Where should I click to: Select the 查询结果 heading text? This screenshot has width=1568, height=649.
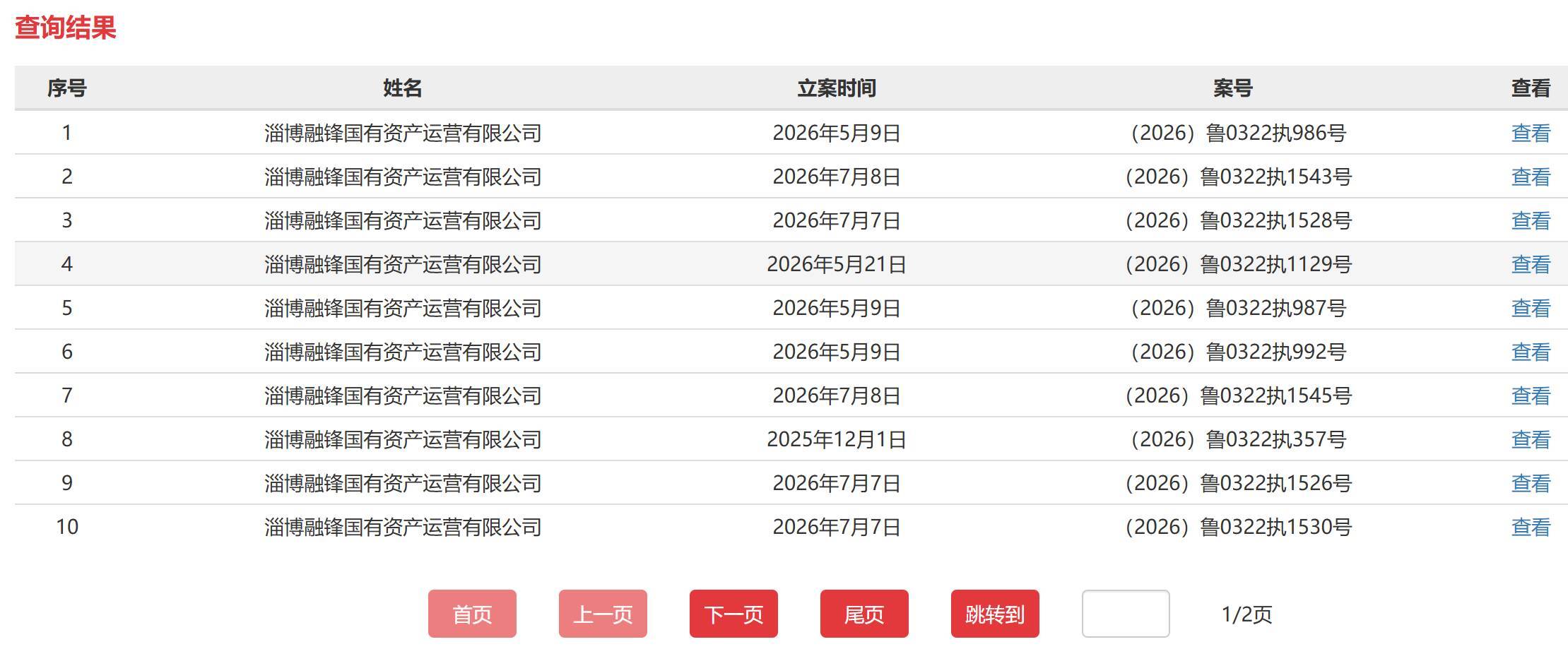(x=65, y=28)
